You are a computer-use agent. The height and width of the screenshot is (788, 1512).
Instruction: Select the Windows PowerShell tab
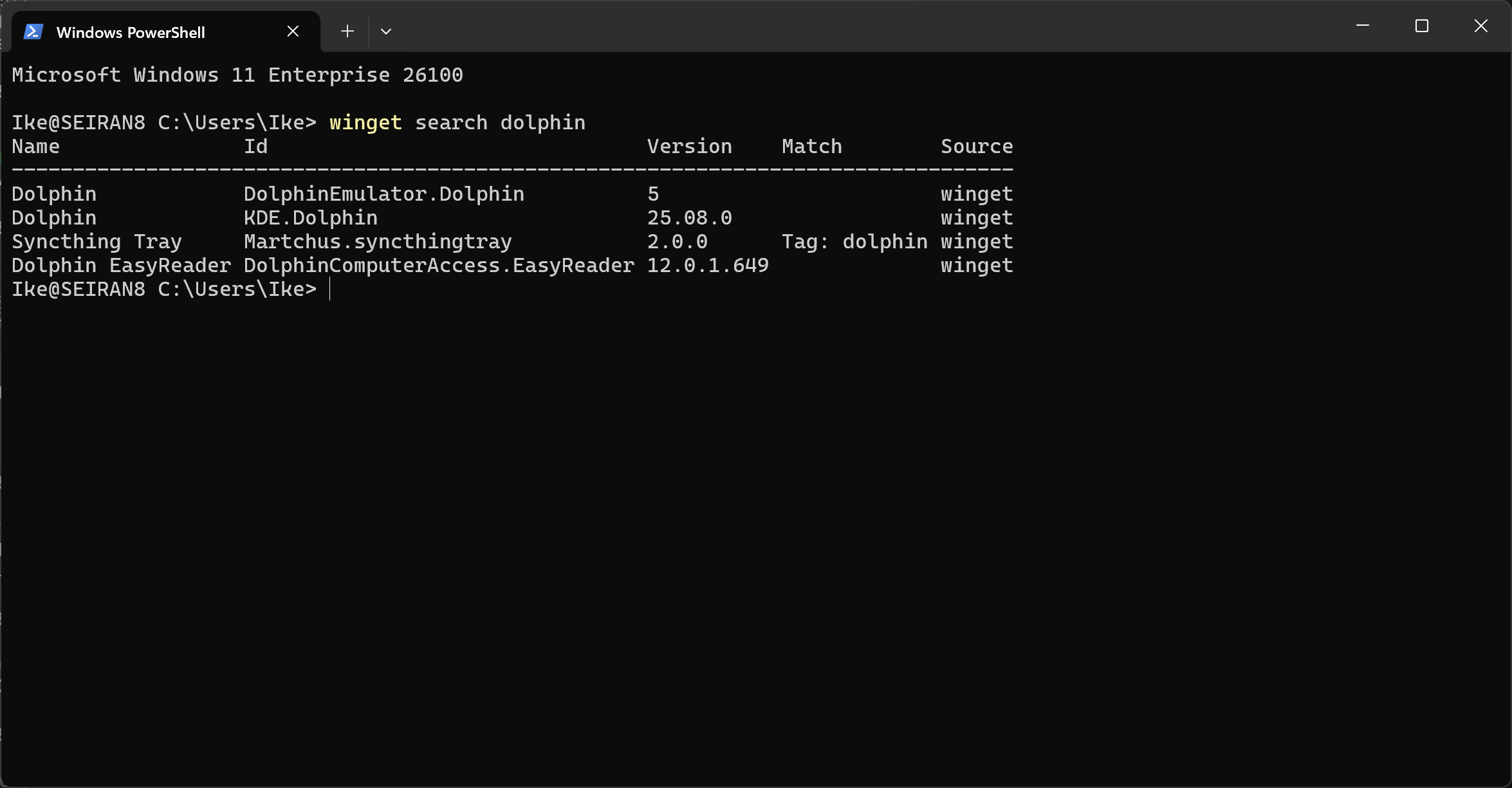(x=131, y=32)
